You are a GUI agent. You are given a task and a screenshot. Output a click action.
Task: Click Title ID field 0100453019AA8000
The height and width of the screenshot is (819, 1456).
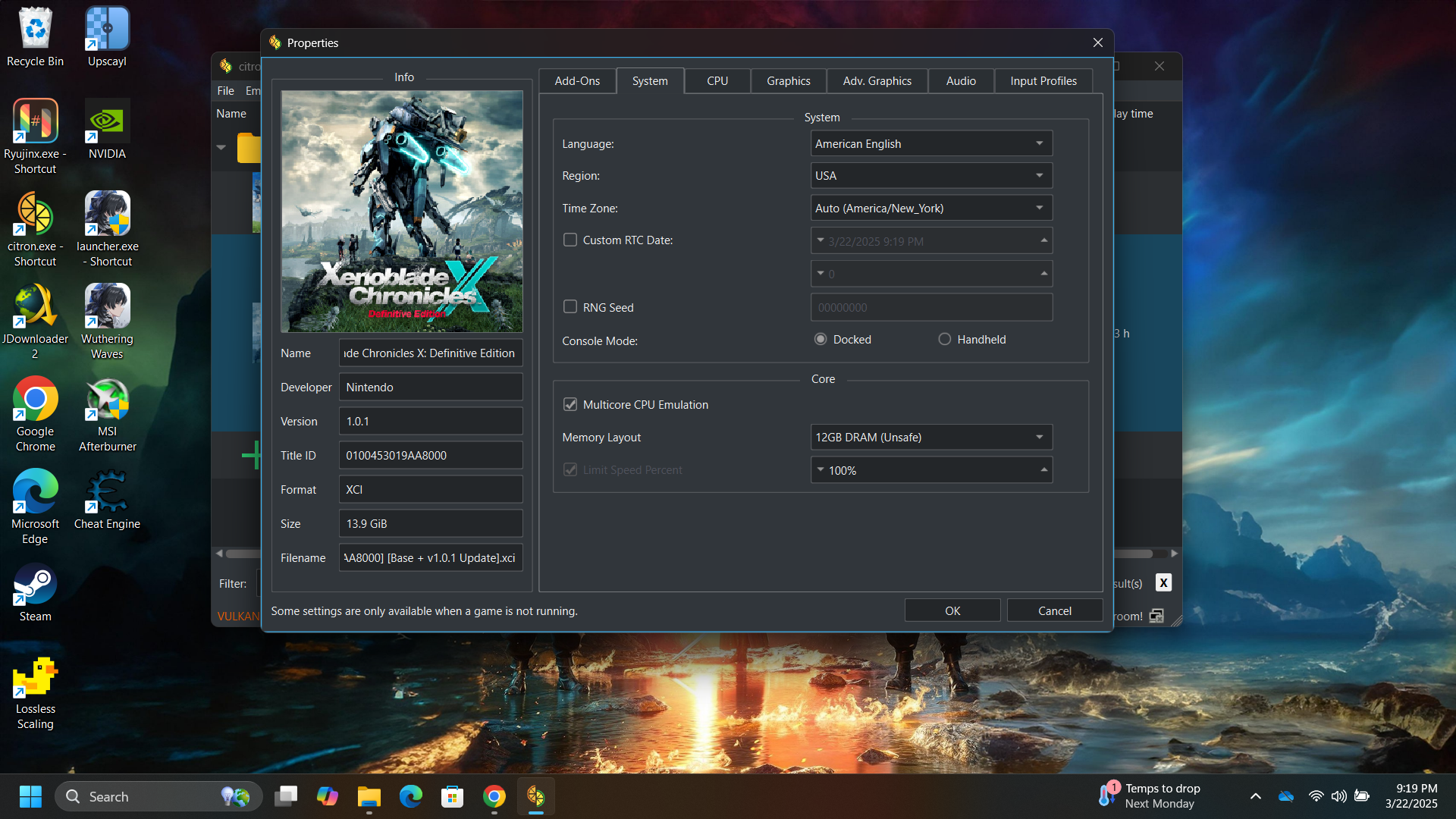(431, 455)
